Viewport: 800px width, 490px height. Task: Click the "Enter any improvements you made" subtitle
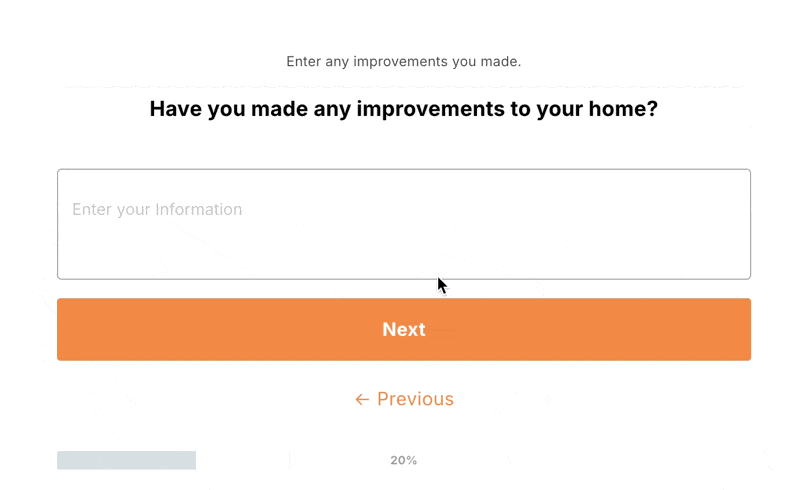(403, 62)
